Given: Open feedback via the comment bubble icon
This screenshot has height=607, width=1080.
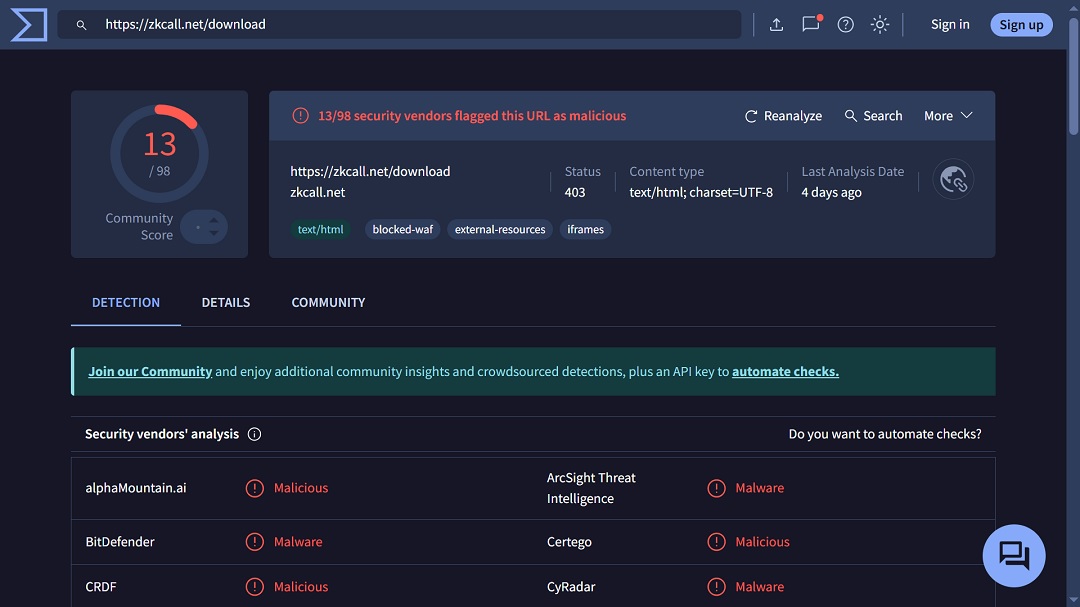Looking at the screenshot, I should pyautogui.click(x=811, y=24).
